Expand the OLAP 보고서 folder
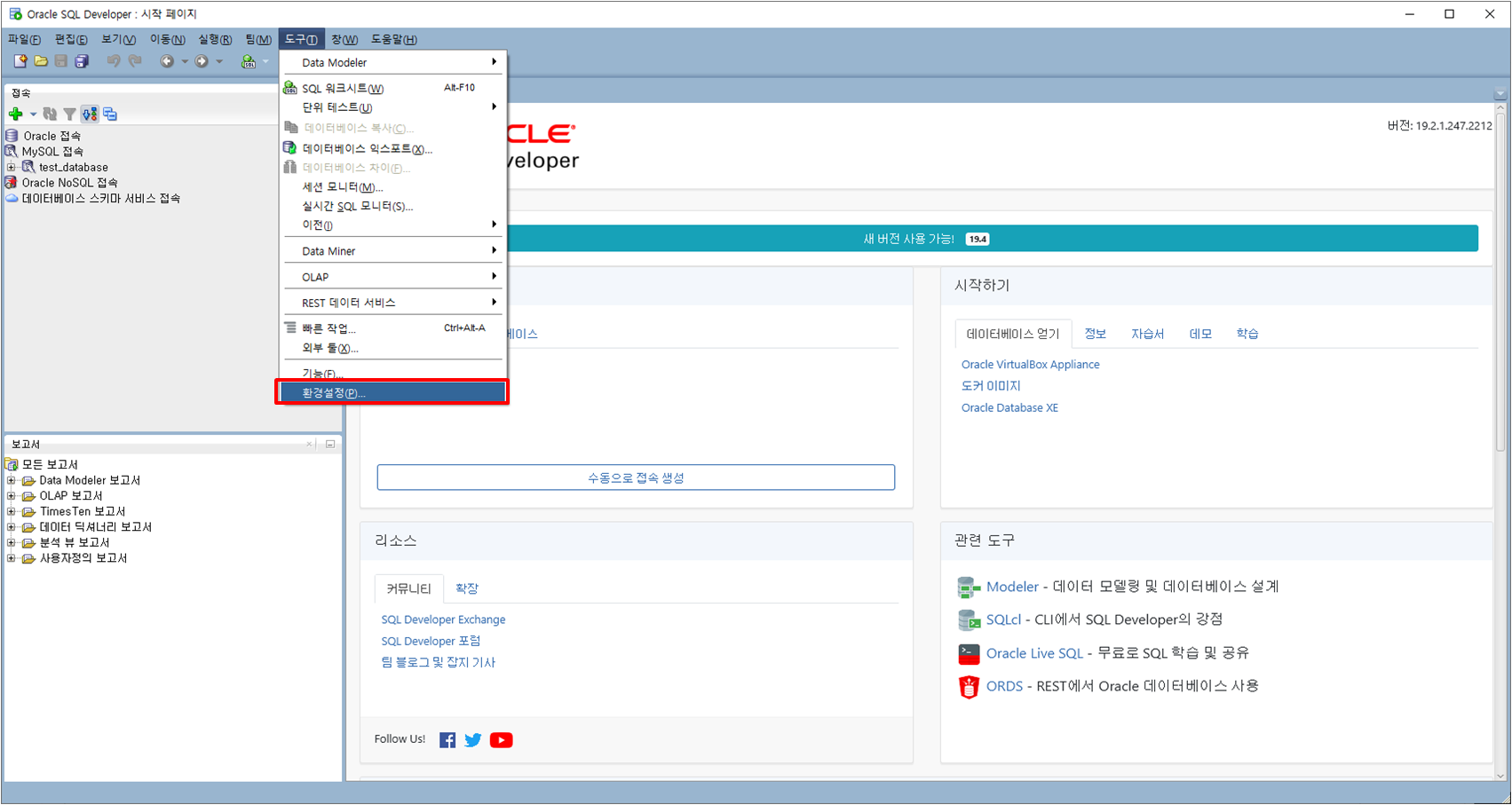 click(x=12, y=496)
